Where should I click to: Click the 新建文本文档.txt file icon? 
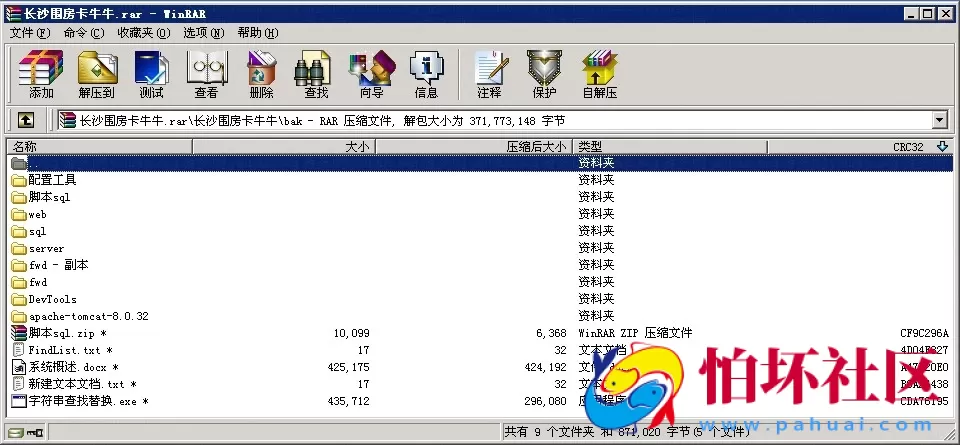point(19,384)
